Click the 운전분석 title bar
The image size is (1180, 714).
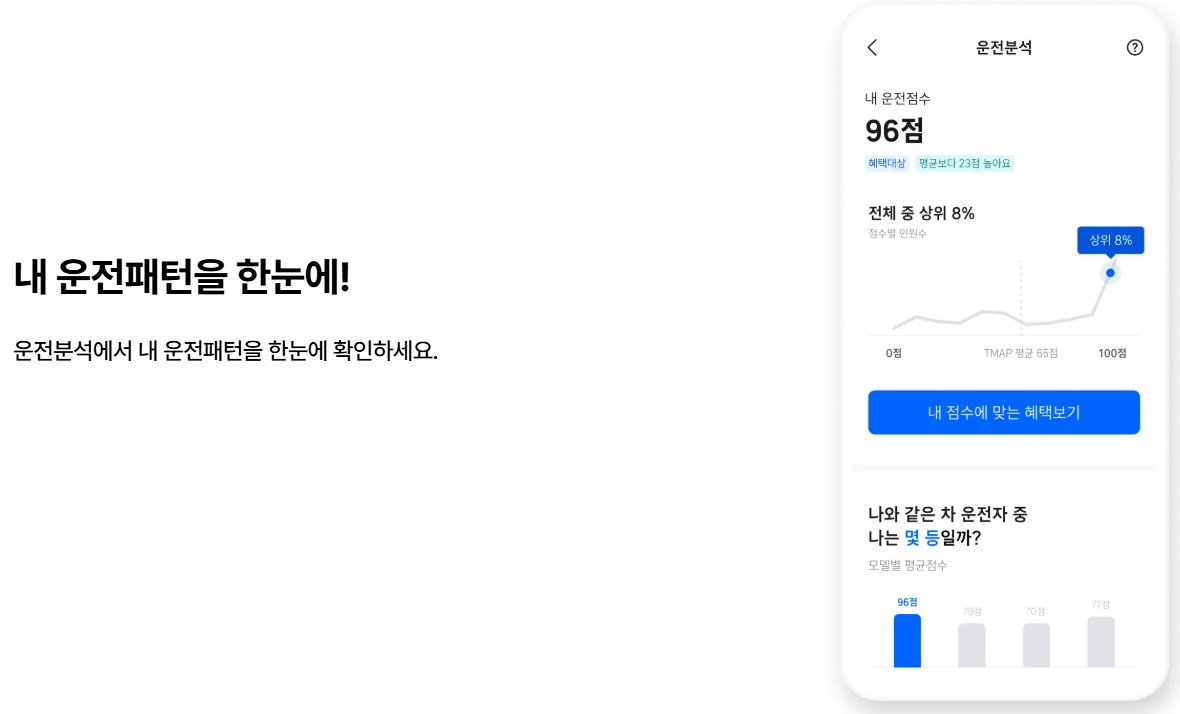click(1003, 47)
